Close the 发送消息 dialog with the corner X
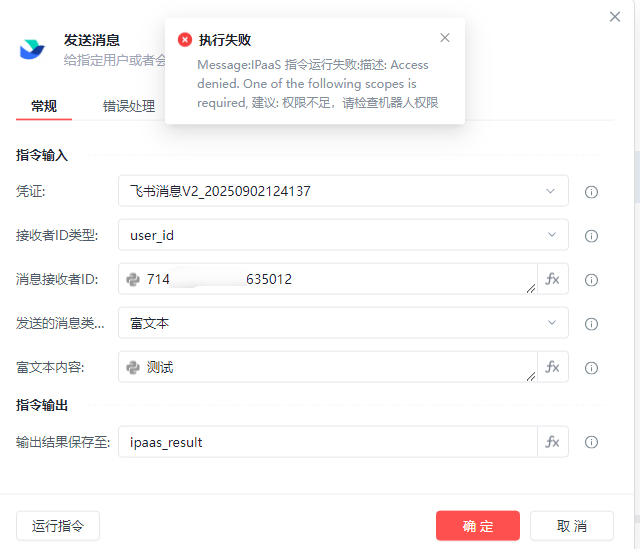This screenshot has height=549, width=640. 615,17
